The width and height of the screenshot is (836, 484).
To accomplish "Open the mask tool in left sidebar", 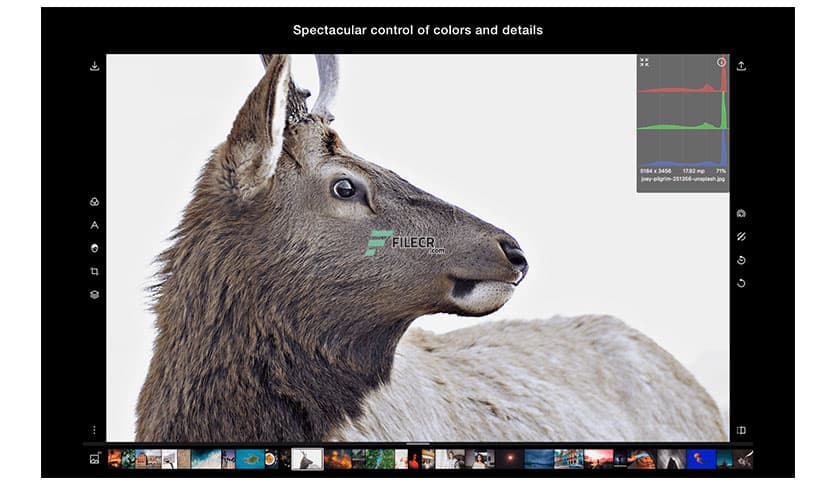I will tap(94, 248).
